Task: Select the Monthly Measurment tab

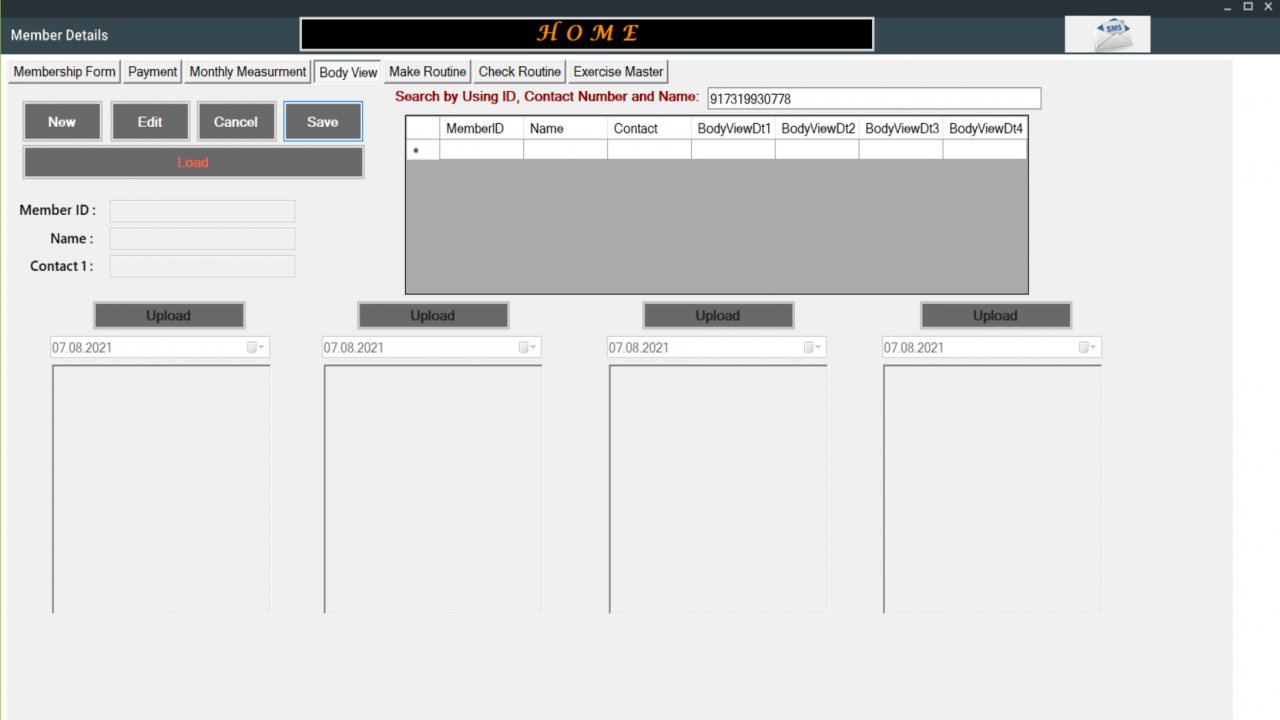Action: (247, 72)
